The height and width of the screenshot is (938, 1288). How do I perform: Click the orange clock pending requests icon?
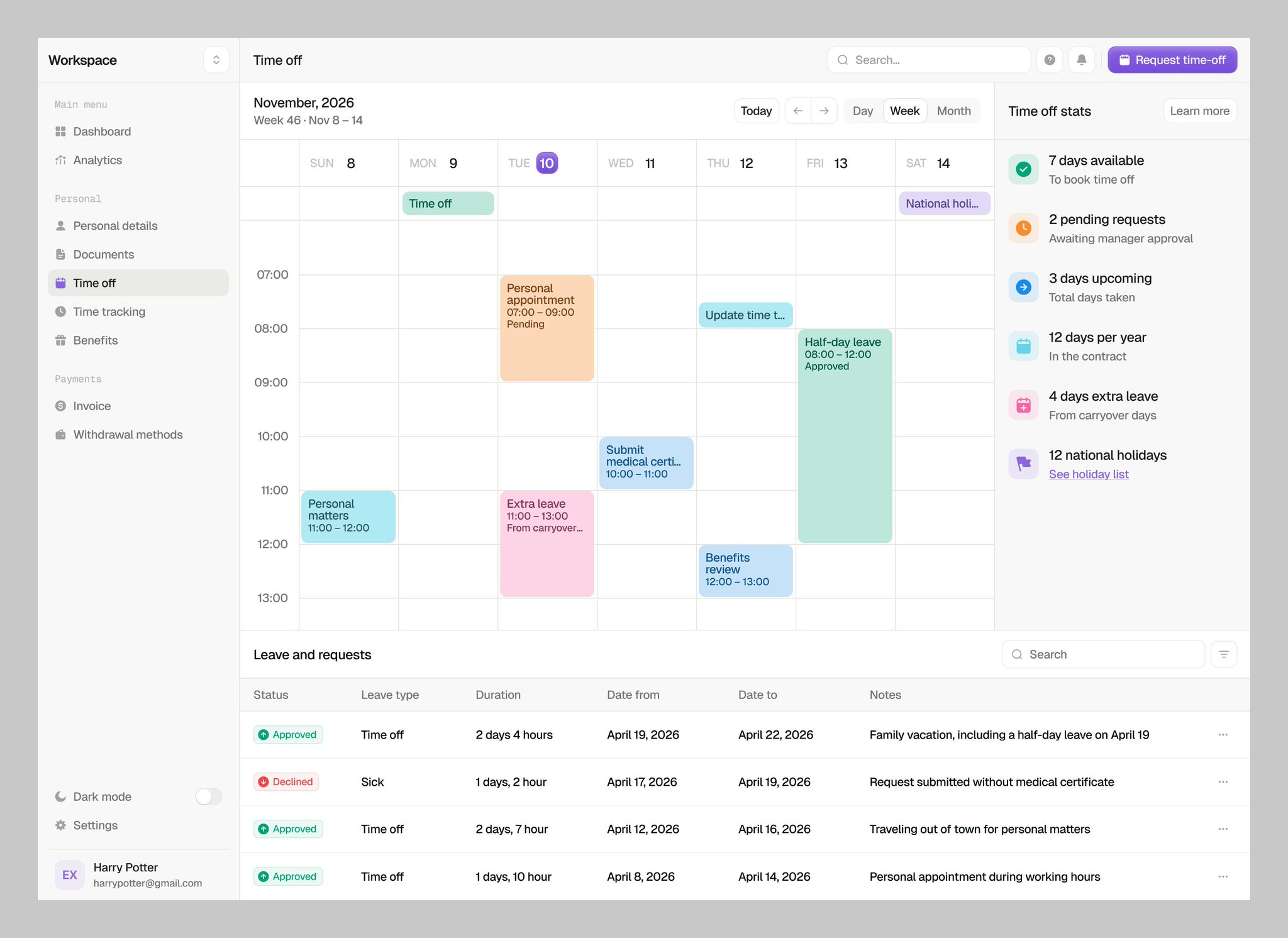click(x=1024, y=228)
